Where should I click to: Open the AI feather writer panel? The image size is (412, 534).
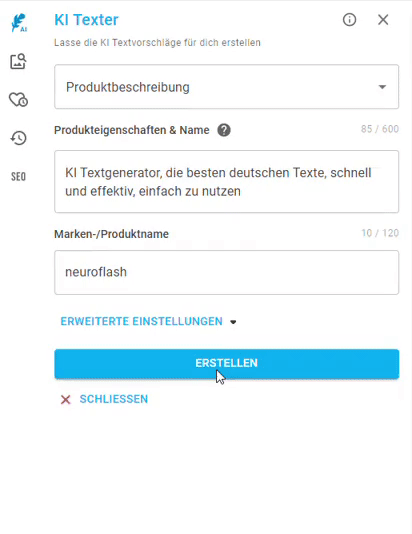(x=19, y=23)
